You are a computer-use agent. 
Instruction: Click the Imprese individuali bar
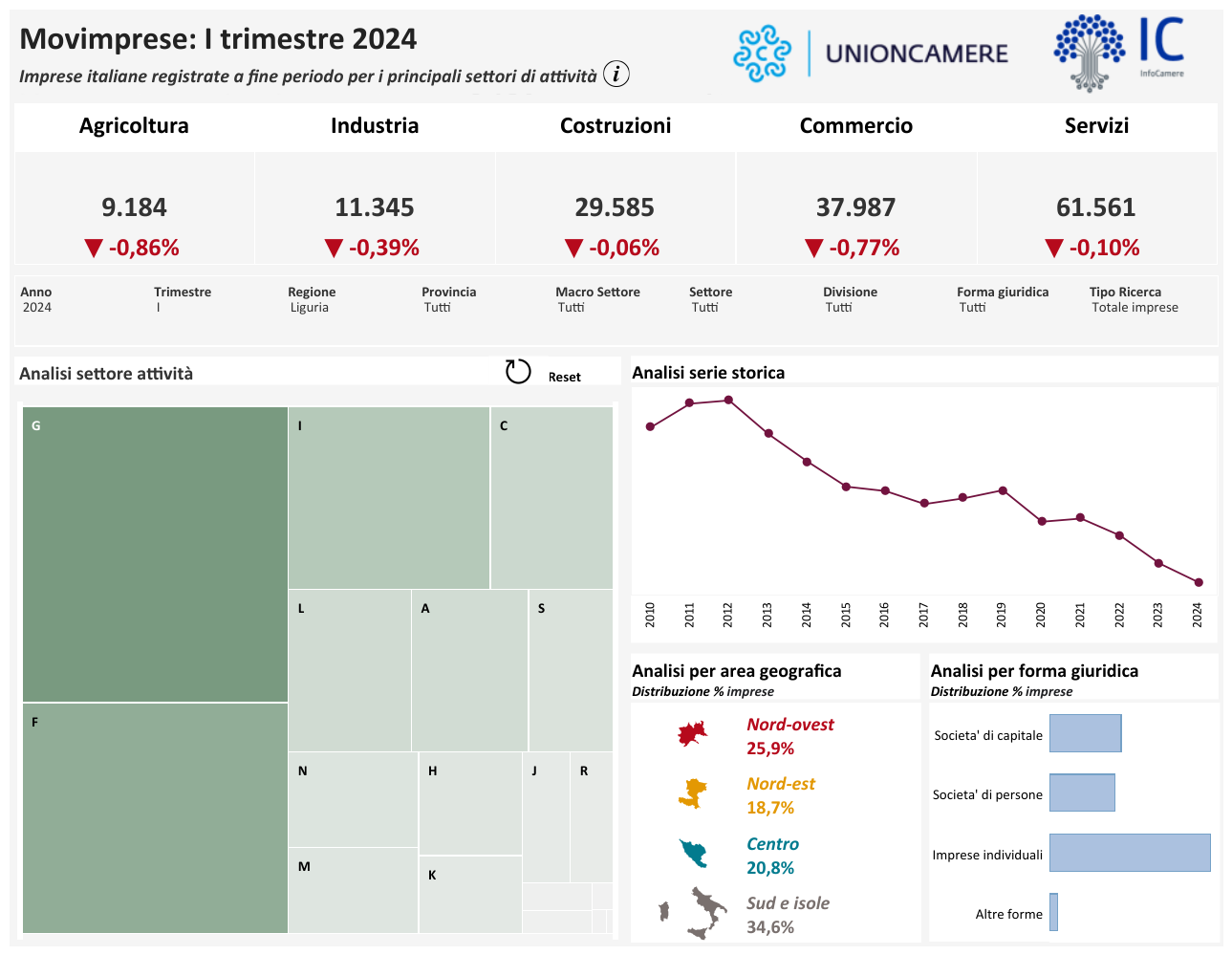click(1129, 853)
